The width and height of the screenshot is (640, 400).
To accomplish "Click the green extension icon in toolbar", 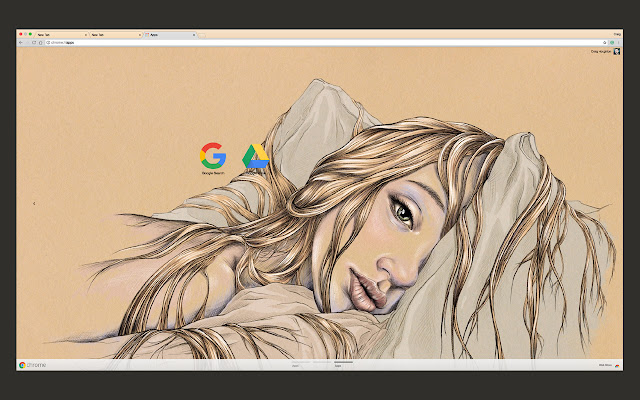I will click(612, 42).
